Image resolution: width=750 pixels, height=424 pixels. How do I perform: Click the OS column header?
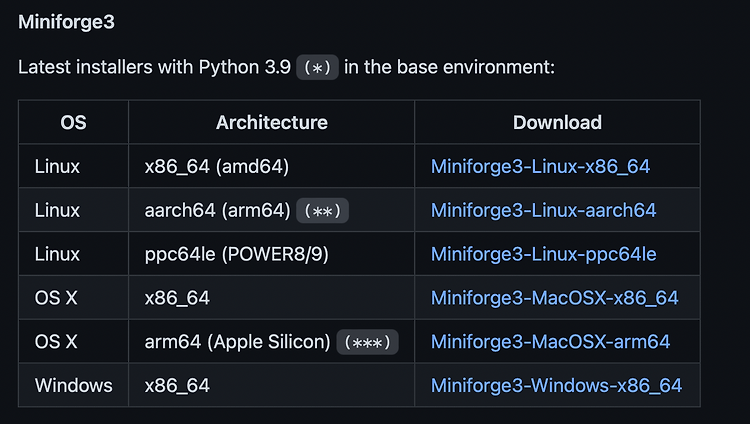tap(73, 123)
